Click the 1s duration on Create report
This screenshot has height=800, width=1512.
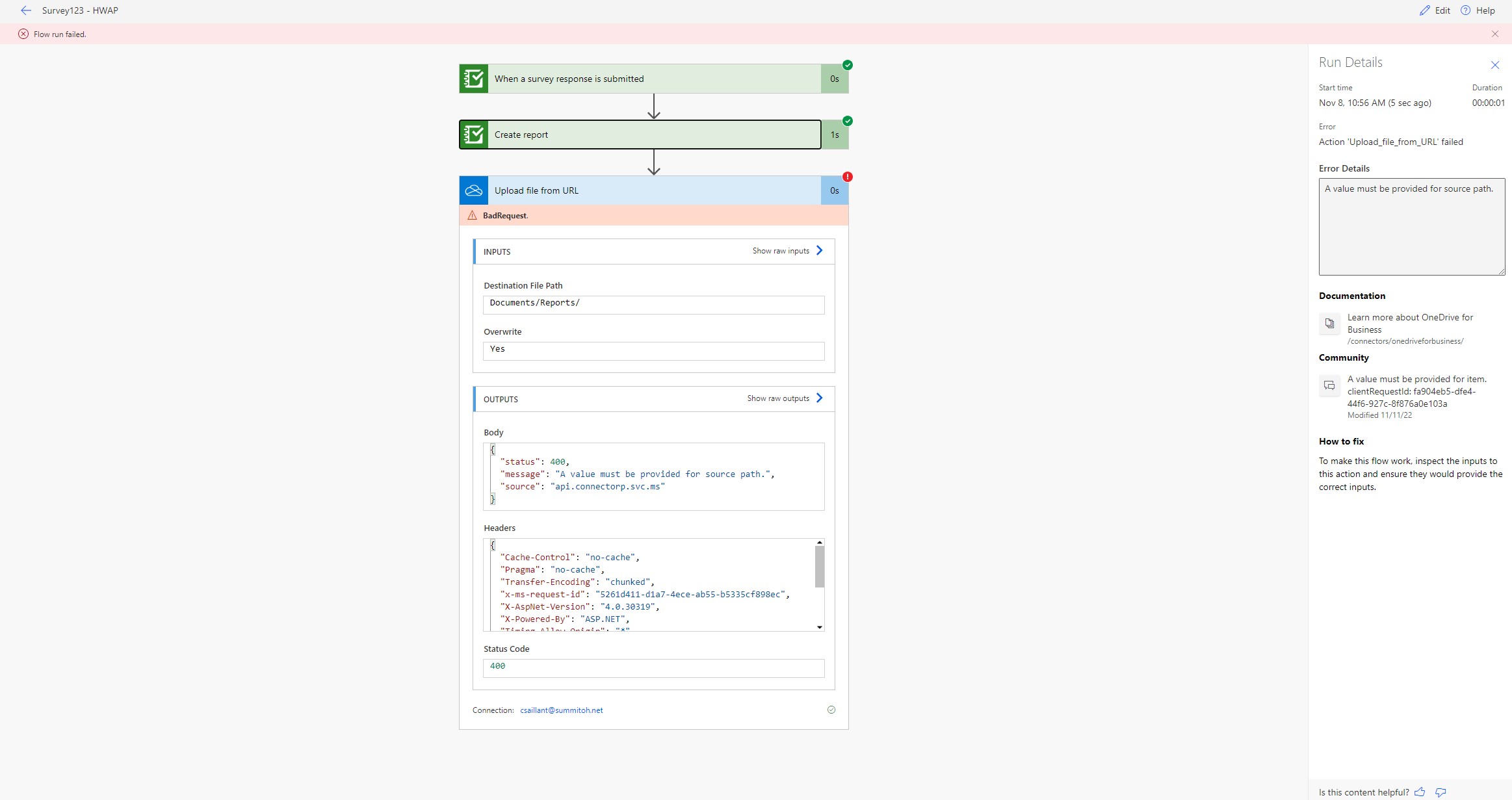point(835,135)
